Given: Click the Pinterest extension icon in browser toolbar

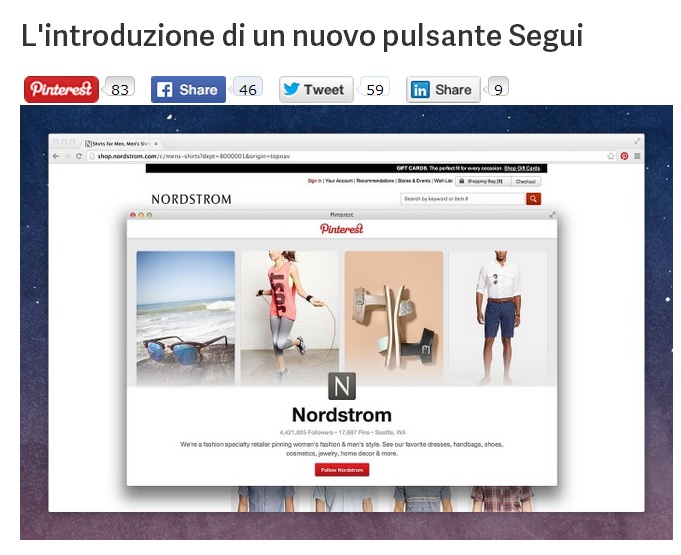Looking at the screenshot, I should coord(624,156).
